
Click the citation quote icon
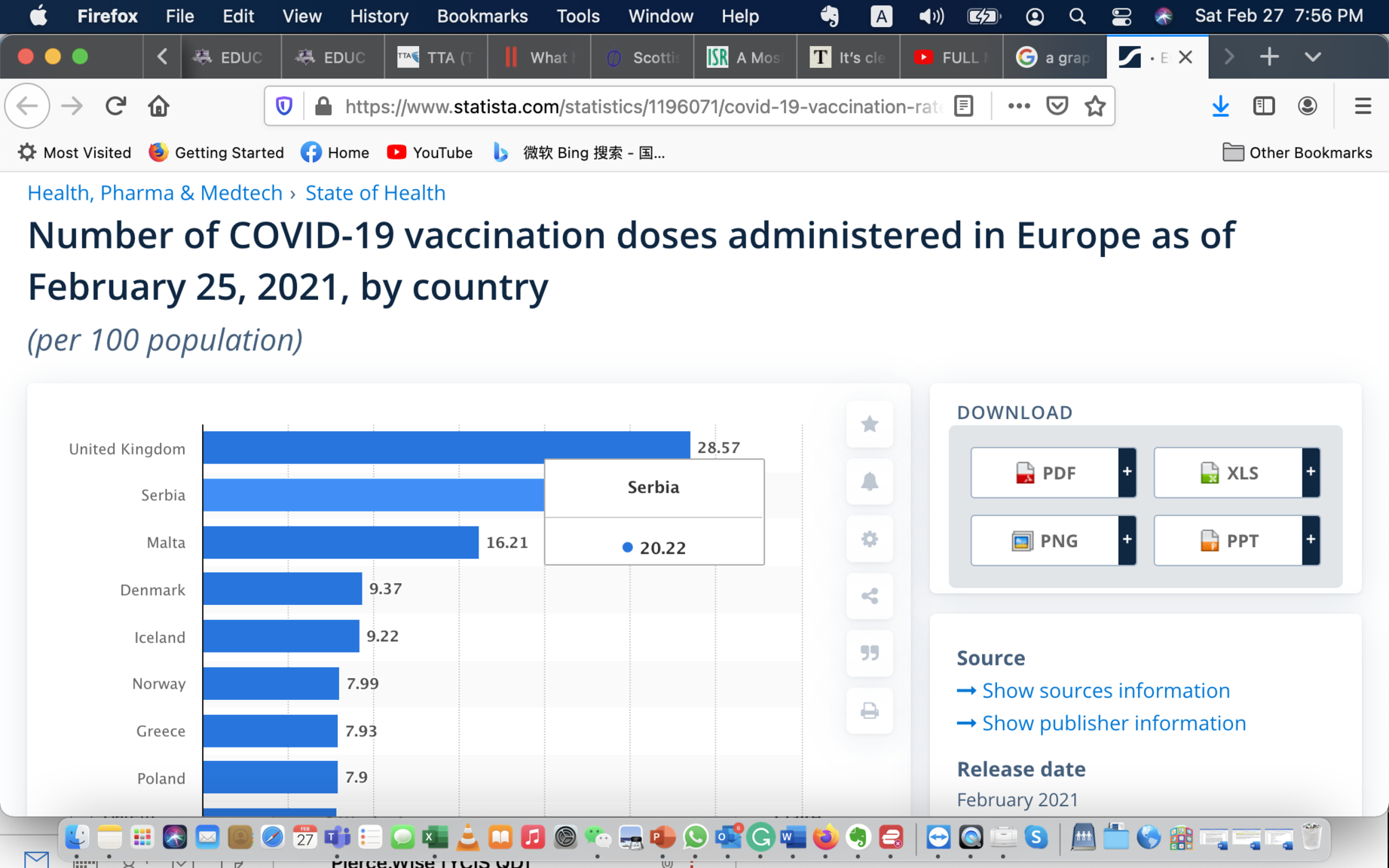click(x=869, y=653)
